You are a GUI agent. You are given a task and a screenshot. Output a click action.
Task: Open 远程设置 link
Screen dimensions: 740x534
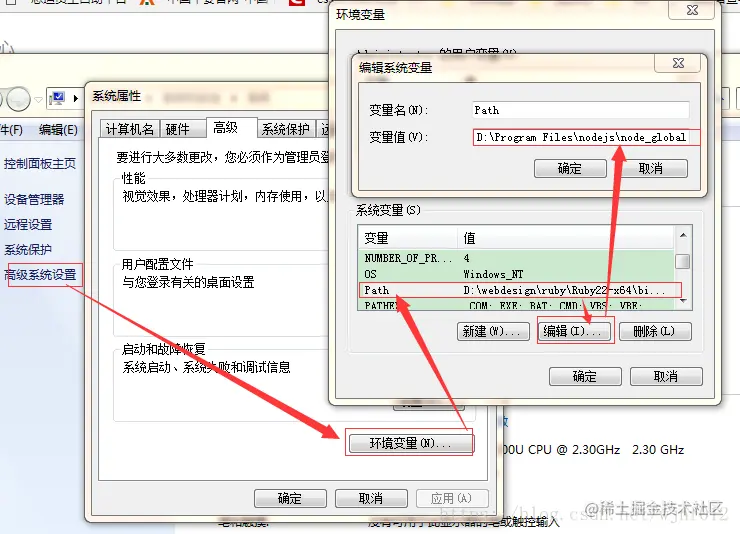(x=28, y=225)
